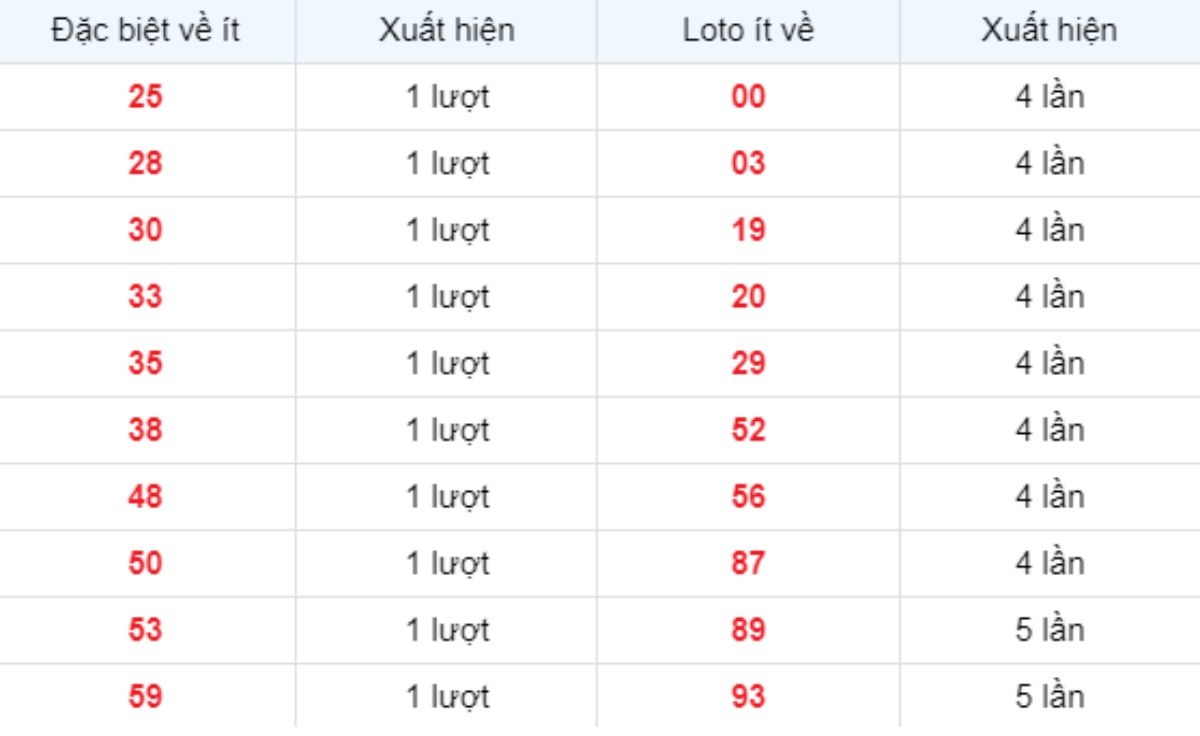Select the red number 53
This screenshot has height=736, width=1200.
pyautogui.click(x=145, y=631)
